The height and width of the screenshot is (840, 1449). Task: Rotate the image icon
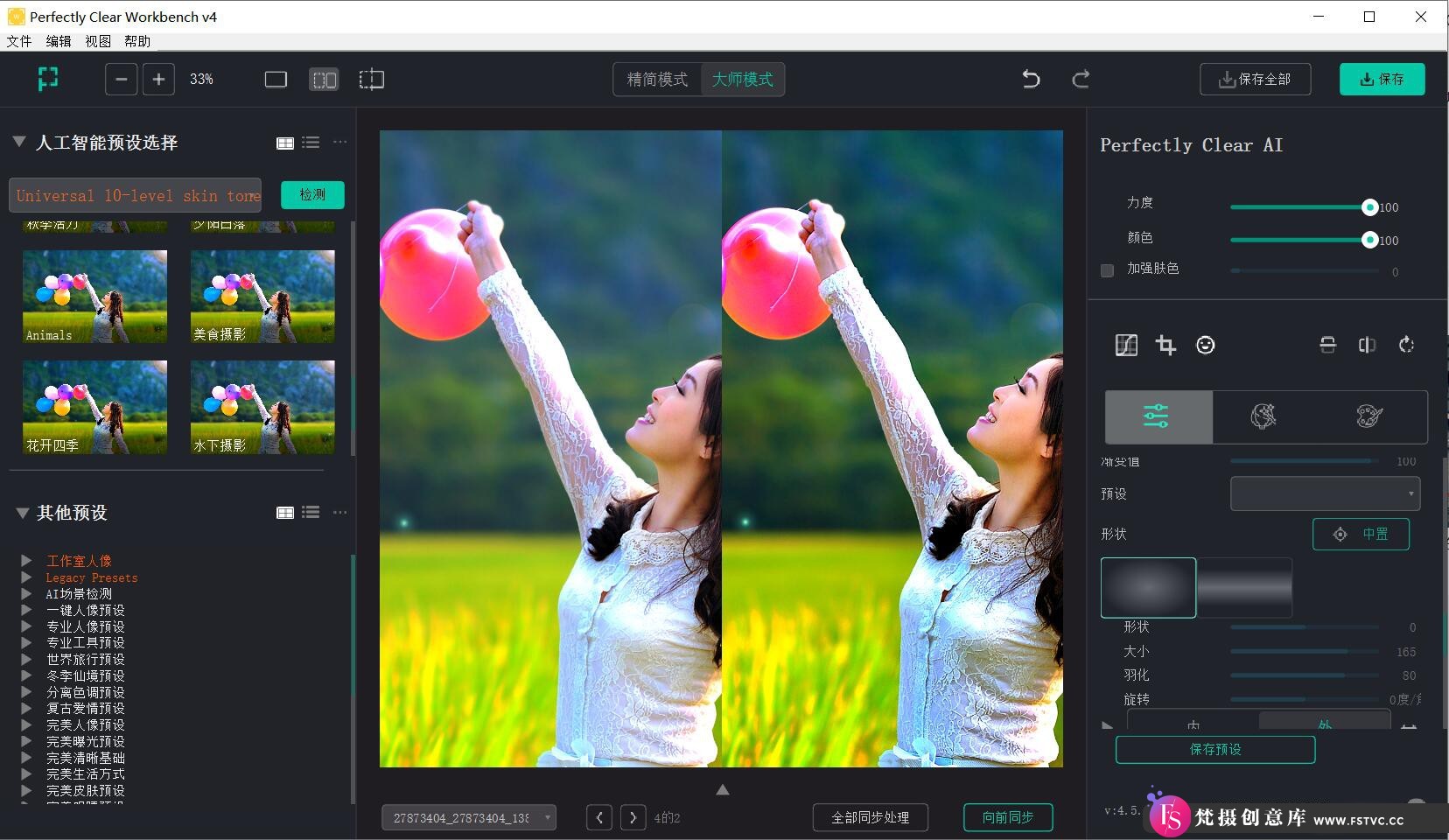click(1406, 345)
